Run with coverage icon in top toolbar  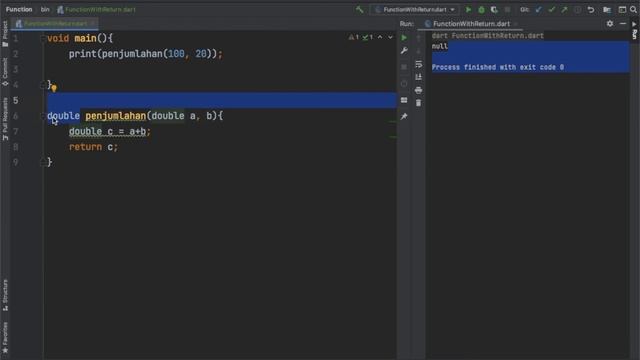(494, 9)
